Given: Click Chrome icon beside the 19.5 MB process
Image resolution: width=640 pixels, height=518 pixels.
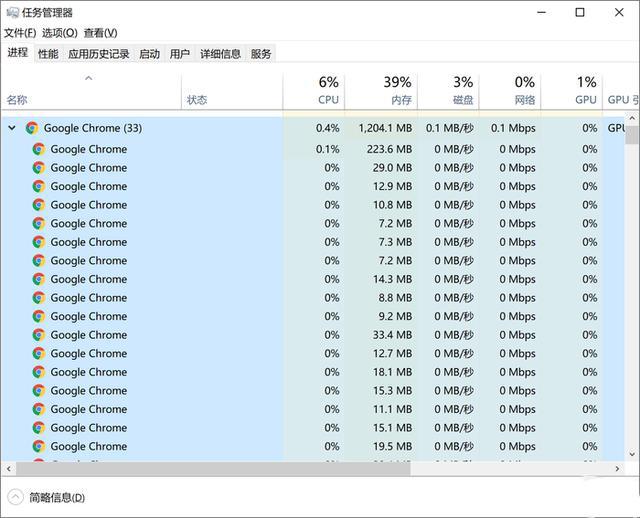Looking at the screenshot, I should 39,446.
